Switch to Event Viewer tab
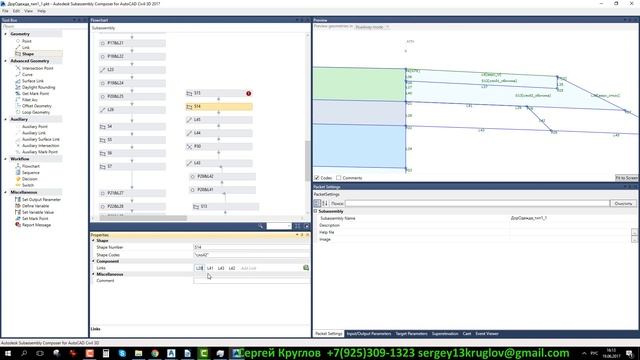 click(x=487, y=334)
